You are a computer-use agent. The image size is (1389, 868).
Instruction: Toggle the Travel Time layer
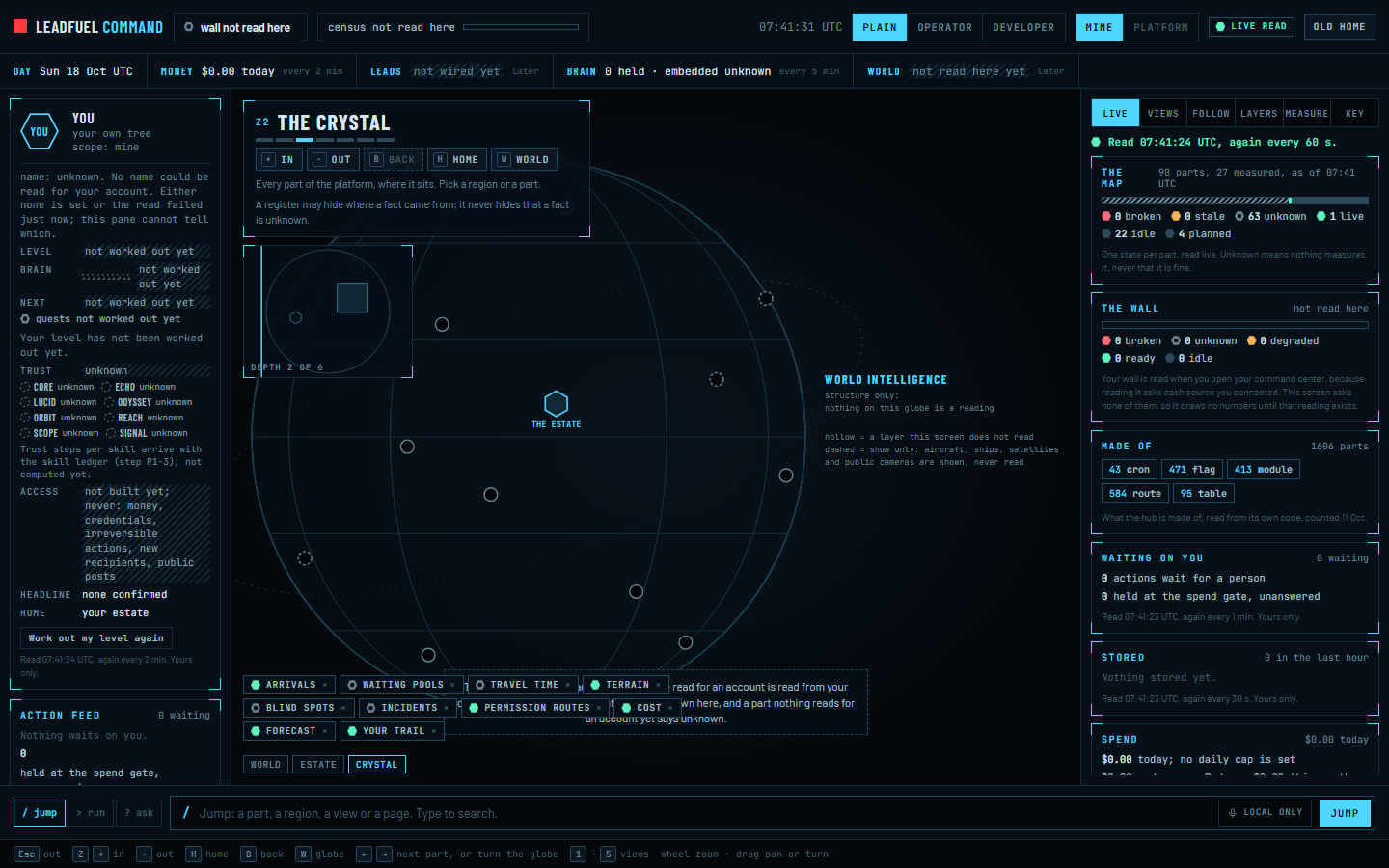tap(523, 685)
